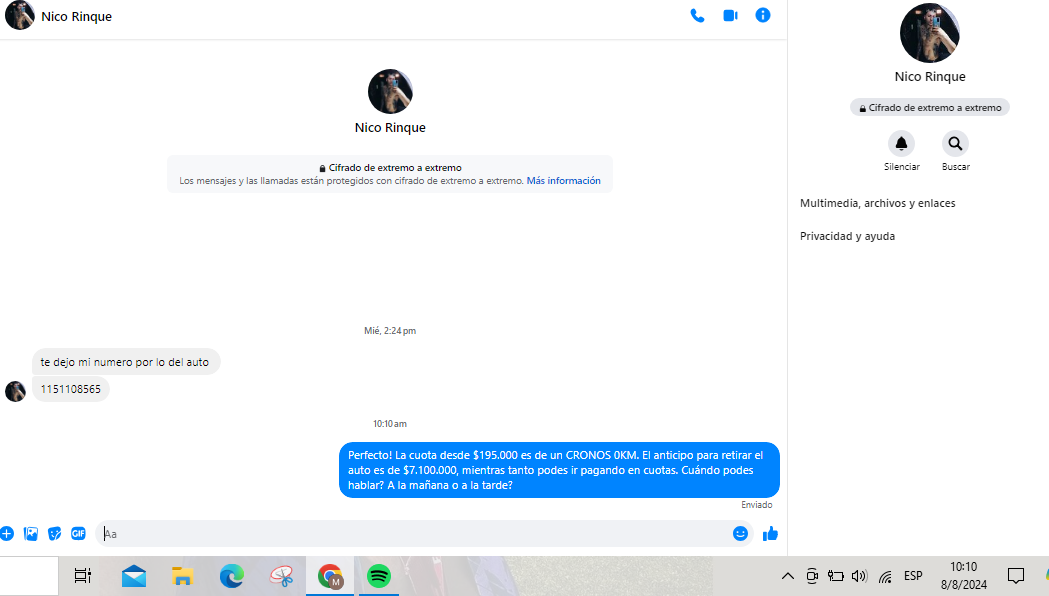Click the Cifrado de extremo a extremo badge

coord(929,107)
